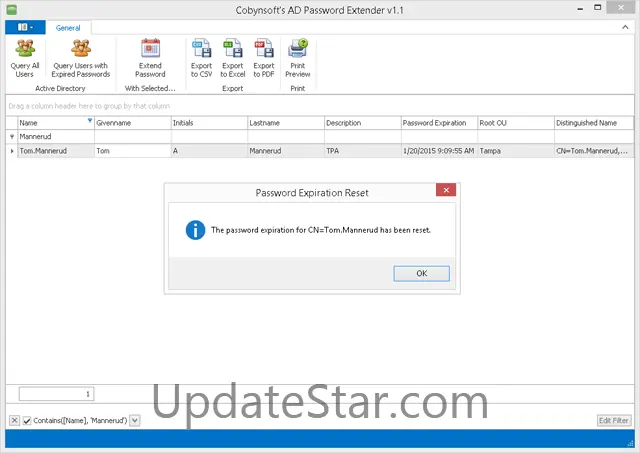
Task: Open the Name column filter icon
Action: click(90, 120)
